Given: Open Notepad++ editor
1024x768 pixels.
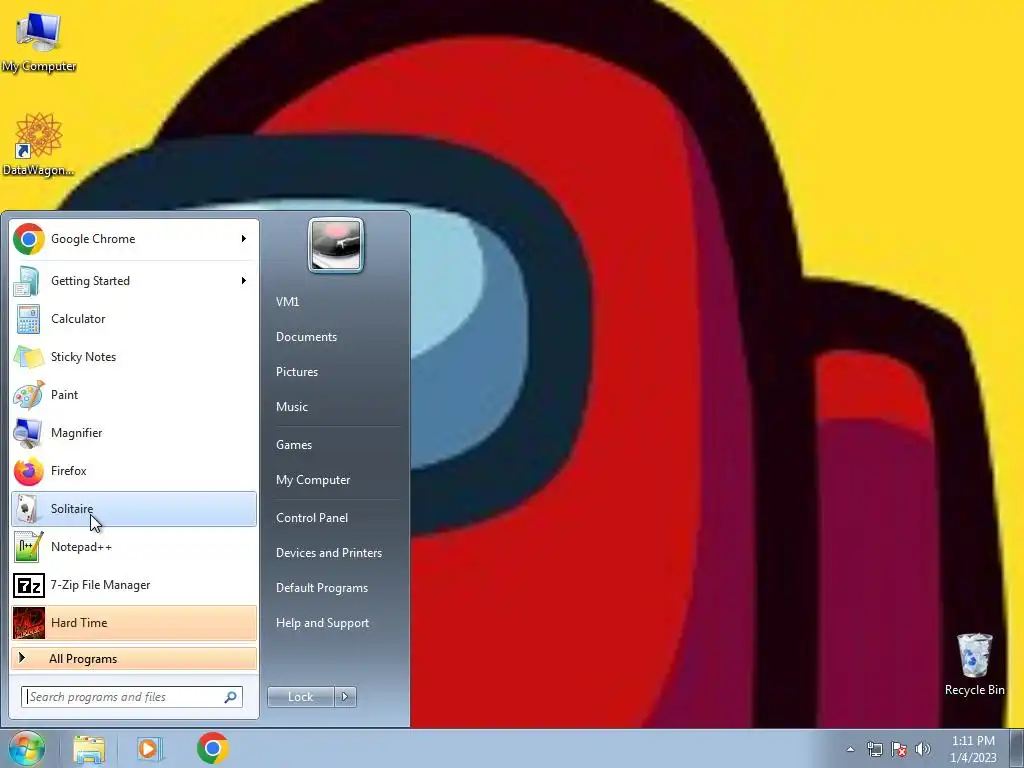Looking at the screenshot, I should (x=134, y=547).
